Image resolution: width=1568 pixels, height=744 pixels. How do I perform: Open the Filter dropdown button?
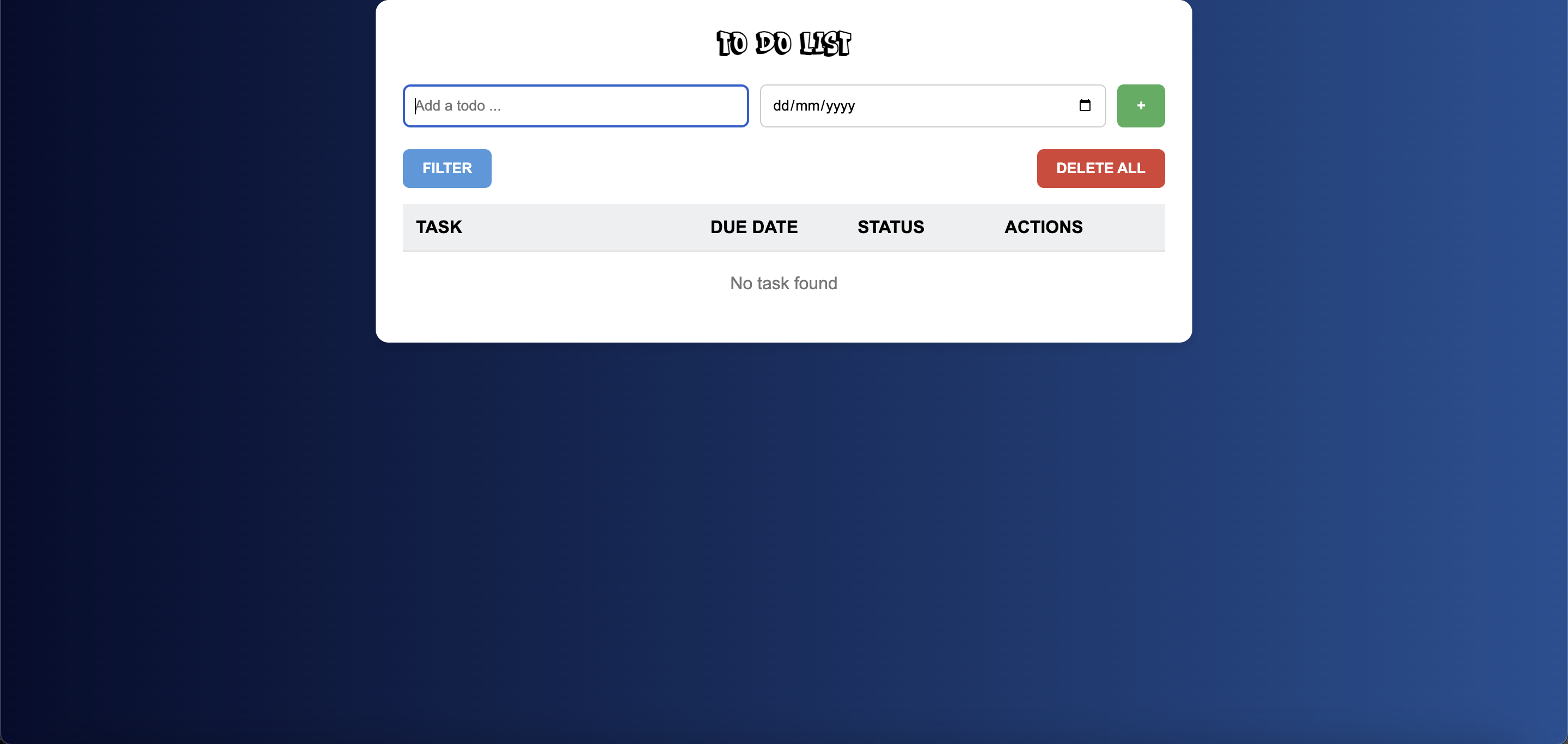(447, 168)
